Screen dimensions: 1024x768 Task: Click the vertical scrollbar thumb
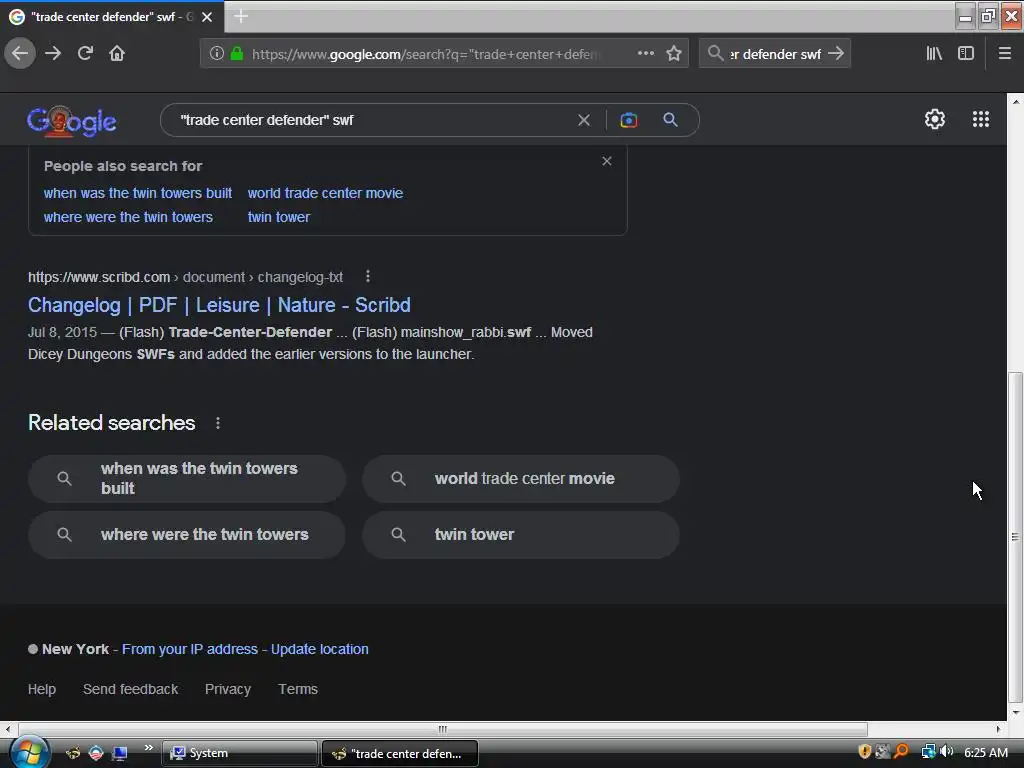pyautogui.click(x=1015, y=537)
